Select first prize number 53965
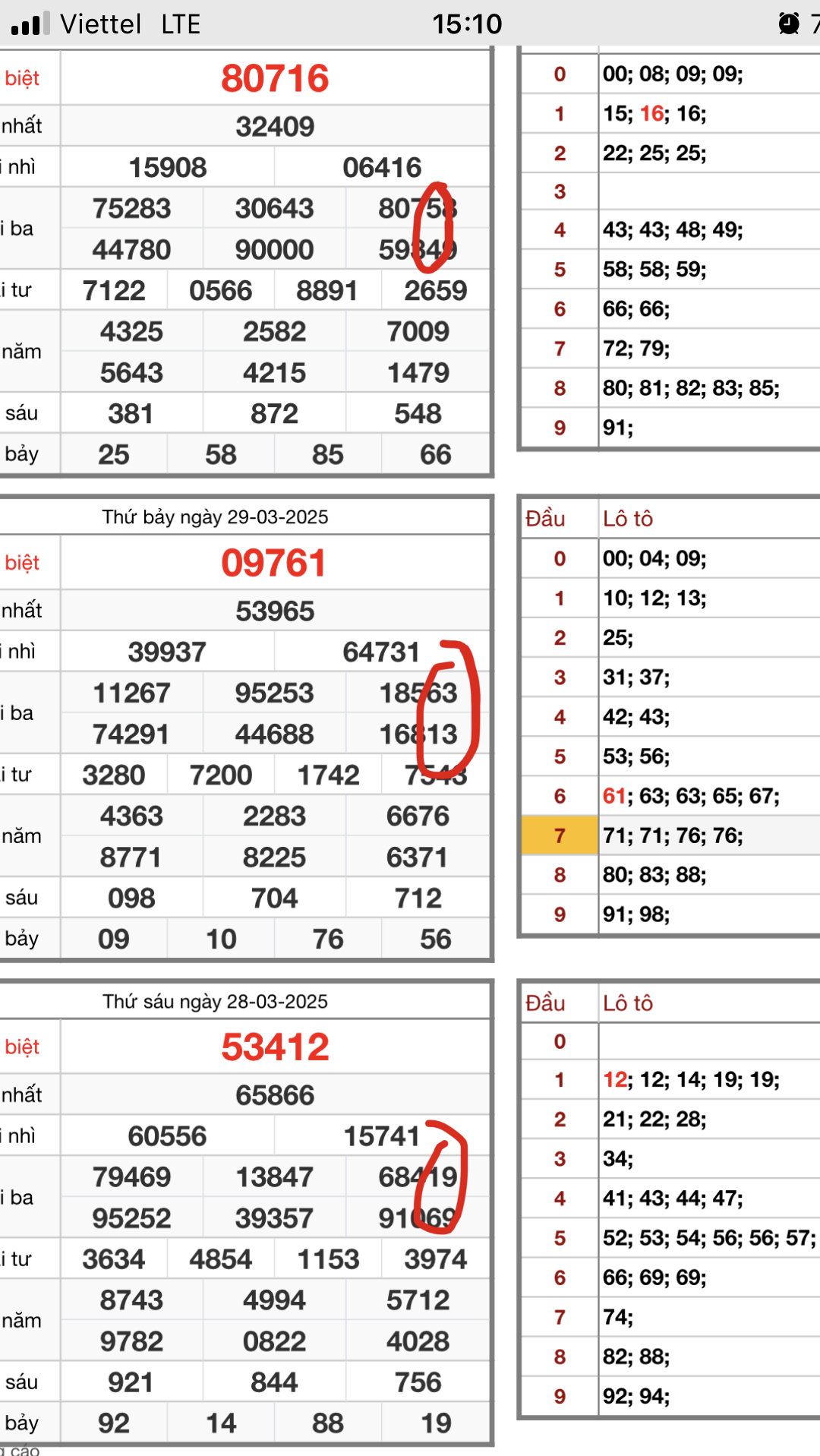This screenshot has height=1456, width=820. point(275,611)
